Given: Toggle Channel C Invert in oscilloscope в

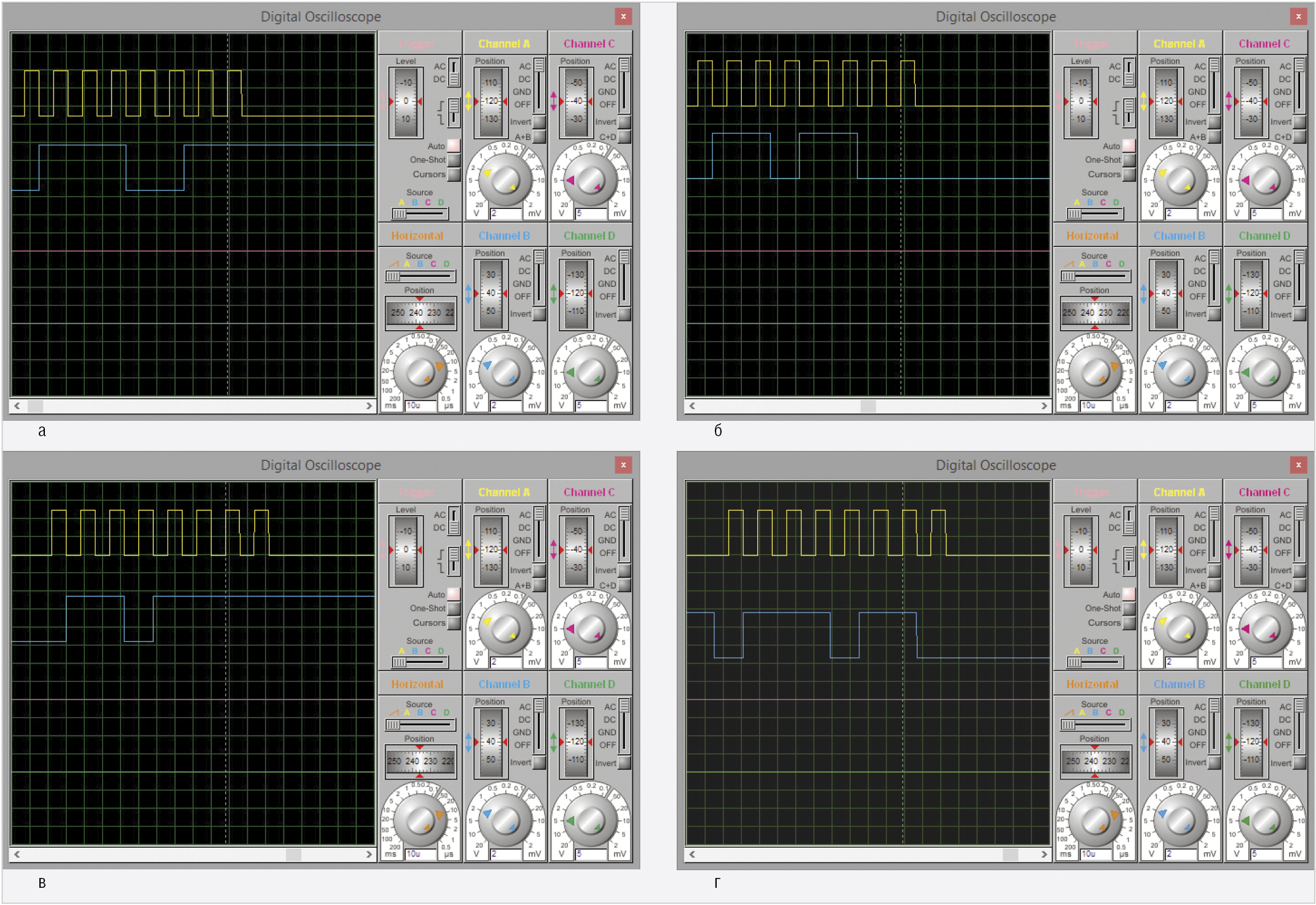Looking at the screenshot, I should click(625, 570).
